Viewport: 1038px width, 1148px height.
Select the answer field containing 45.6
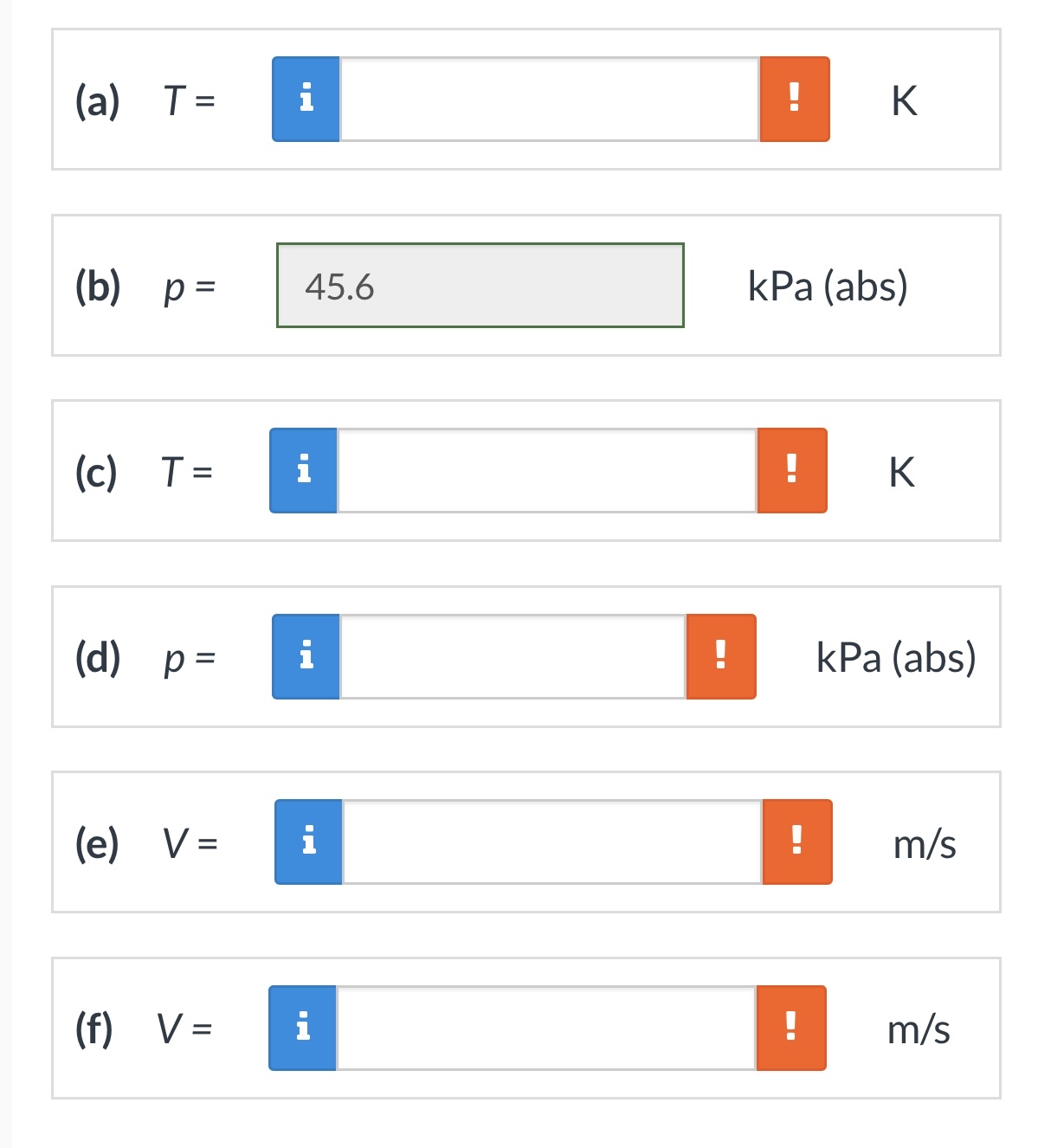(x=480, y=286)
